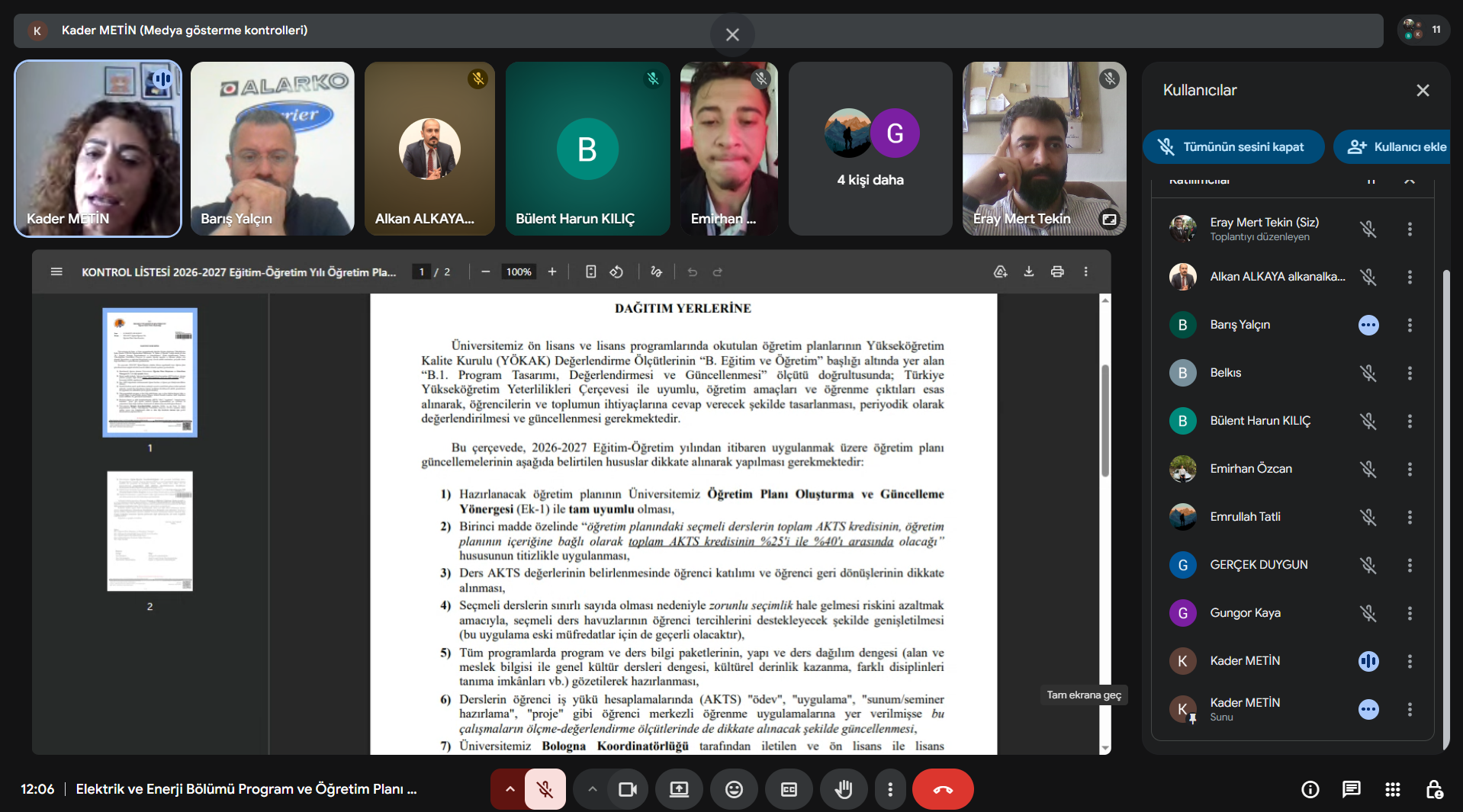
Task: Rotate the PDF page counterclockwise
Action: (616, 271)
